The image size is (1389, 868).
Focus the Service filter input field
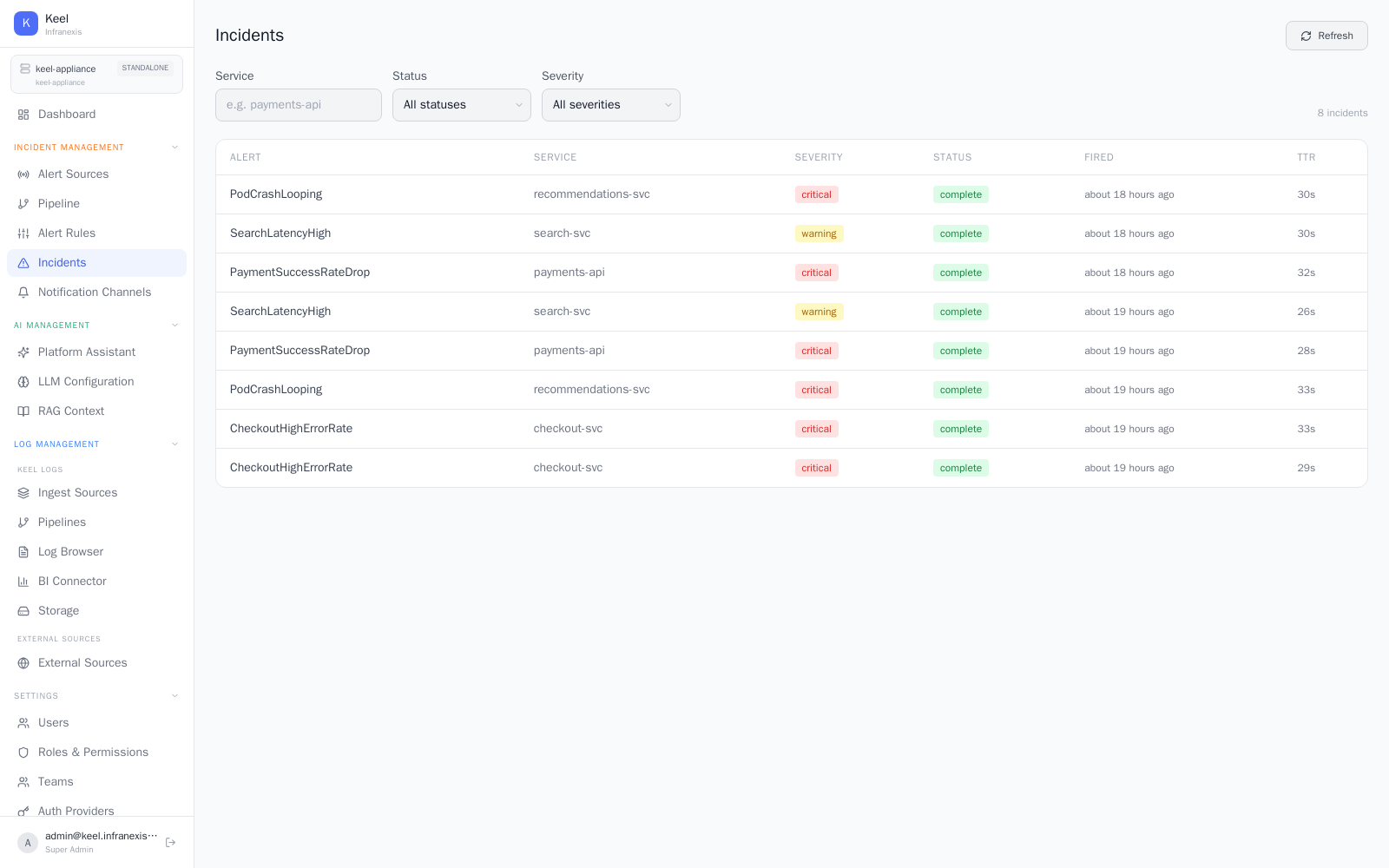(x=299, y=105)
